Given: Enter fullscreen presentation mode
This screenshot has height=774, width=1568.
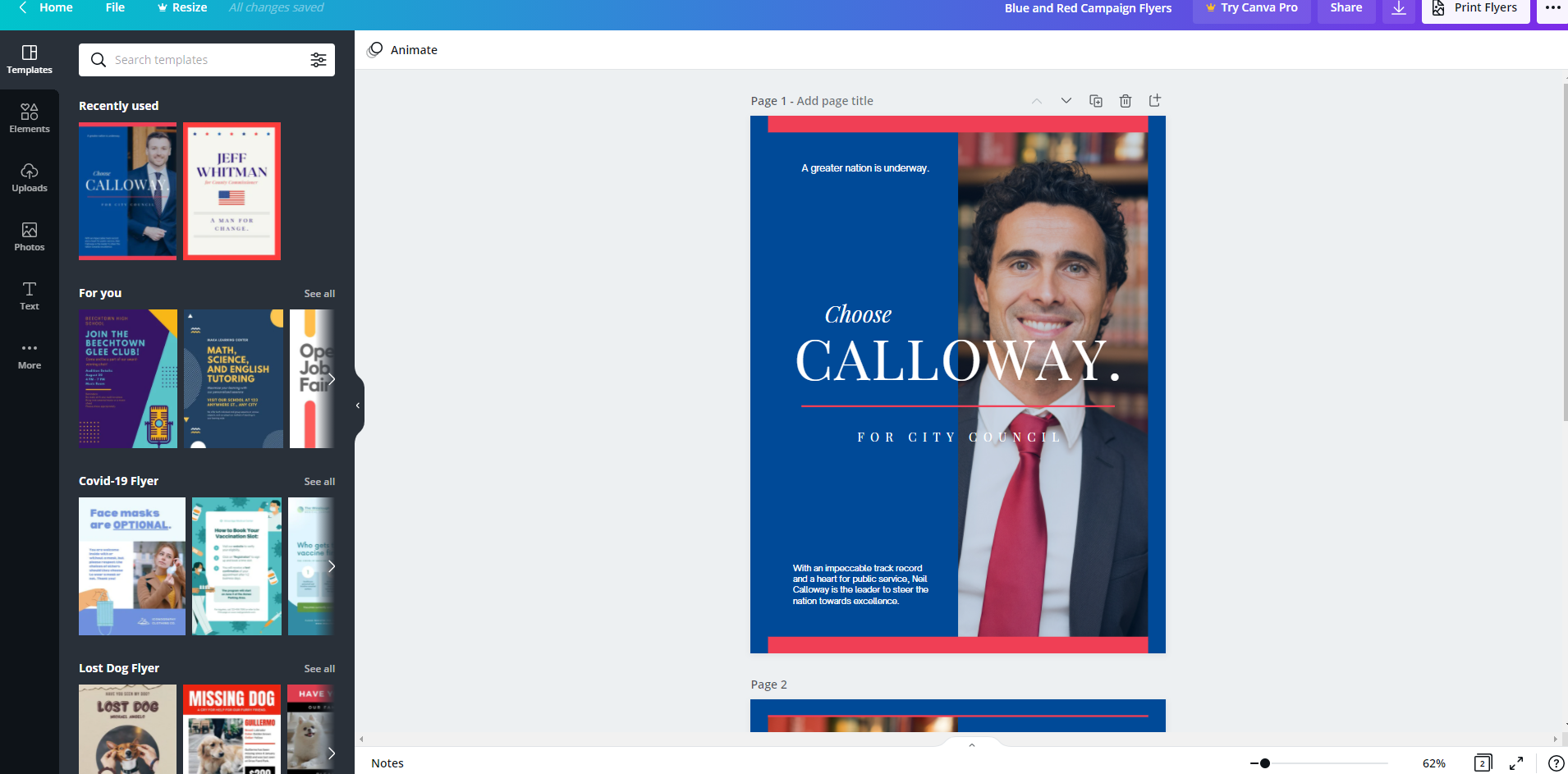Looking at the screenshot, I should 1516,763.
